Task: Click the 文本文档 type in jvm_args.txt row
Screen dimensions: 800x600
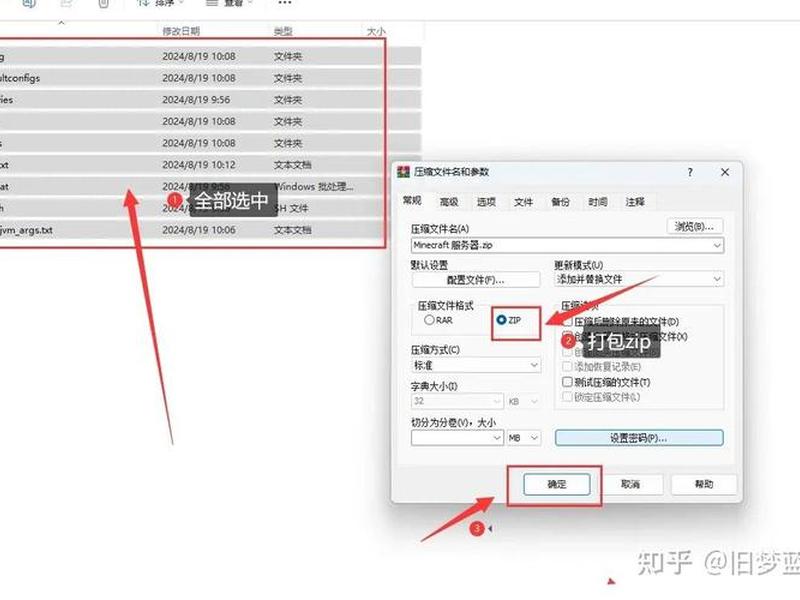Action: pos(292,230)
